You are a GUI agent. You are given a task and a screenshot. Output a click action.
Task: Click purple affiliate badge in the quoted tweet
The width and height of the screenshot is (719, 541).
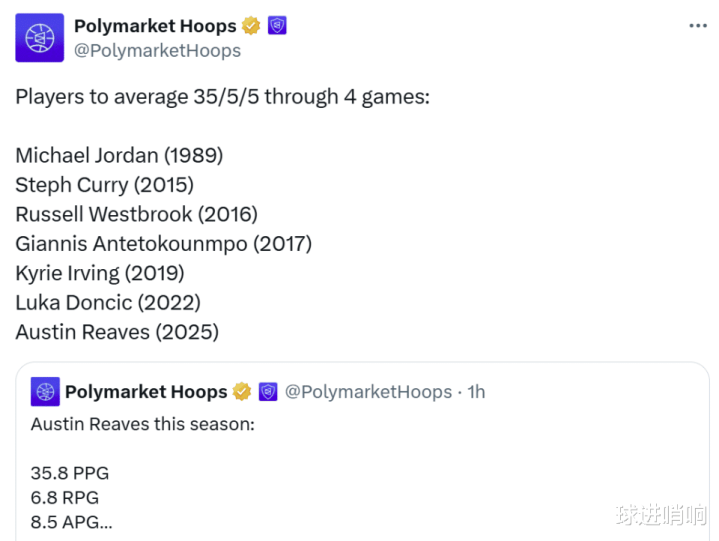pyautogui.click(x=268, y=391)
